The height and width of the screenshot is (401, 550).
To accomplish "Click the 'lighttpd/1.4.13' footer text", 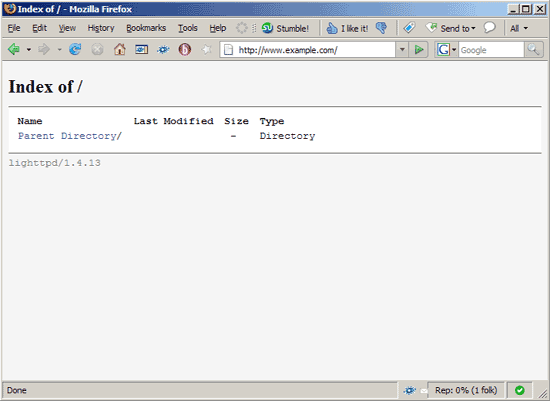I will pyautogui.click(x=54, y=163).
